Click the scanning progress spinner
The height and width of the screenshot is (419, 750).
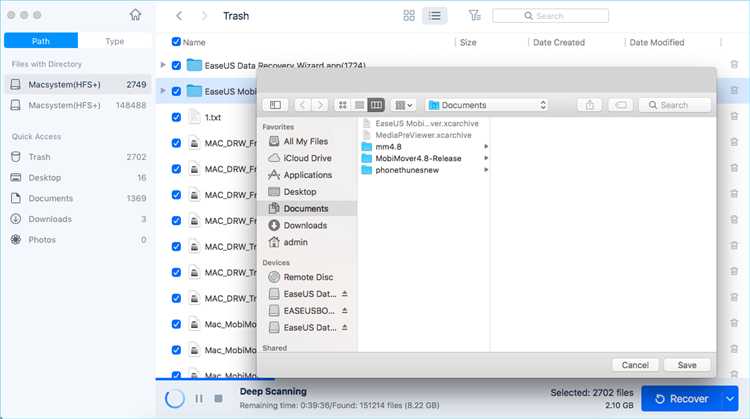coord(175,398)
